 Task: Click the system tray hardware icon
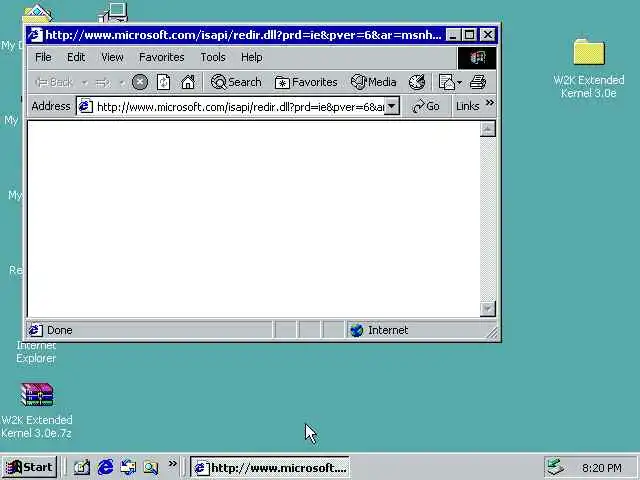click(556, 467)
